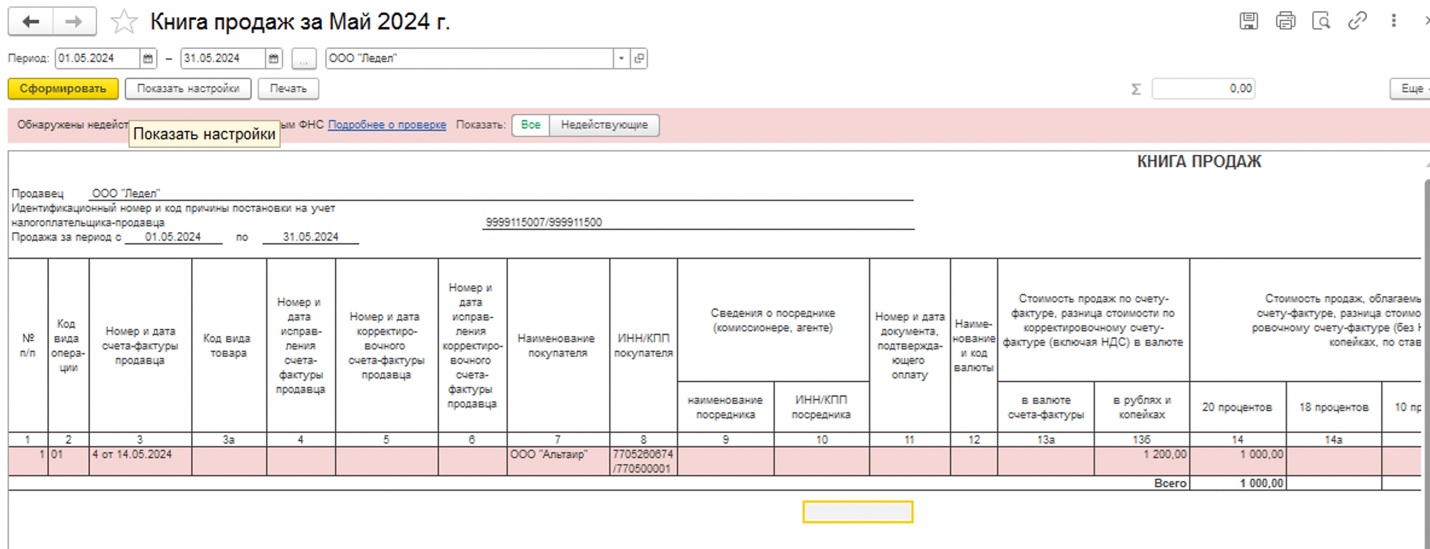1430x549 pixels.
Task: Open the three-dot vertical menu
Action: pos(1394,21)
